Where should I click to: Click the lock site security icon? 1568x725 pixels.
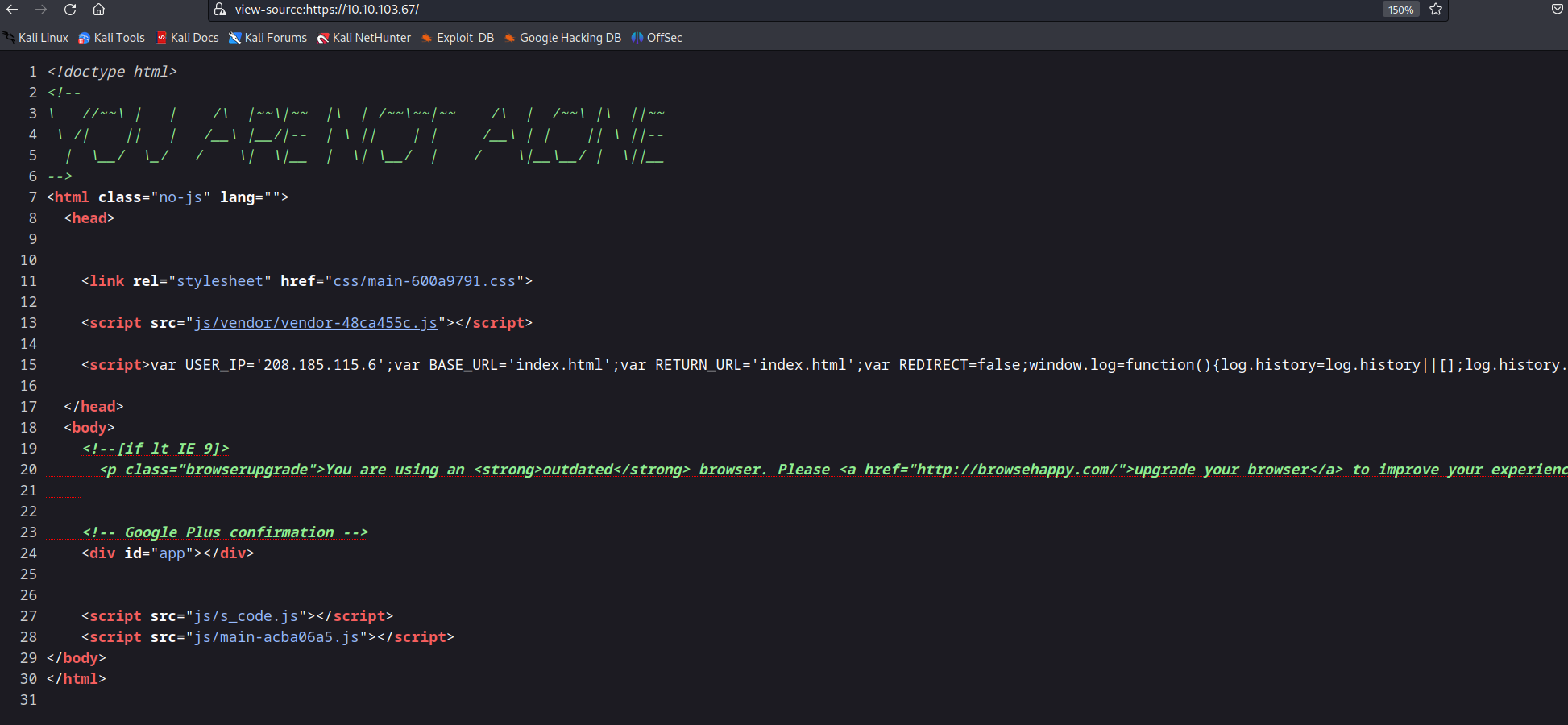[219, 10]
